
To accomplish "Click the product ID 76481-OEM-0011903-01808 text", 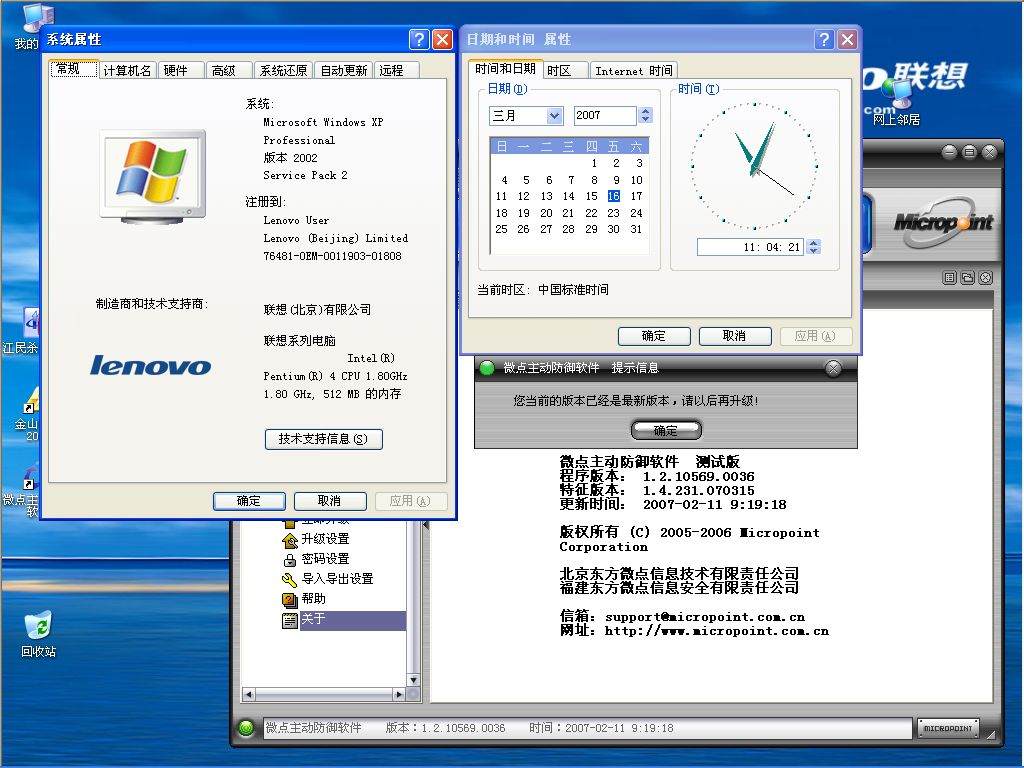I will point(332,257).
